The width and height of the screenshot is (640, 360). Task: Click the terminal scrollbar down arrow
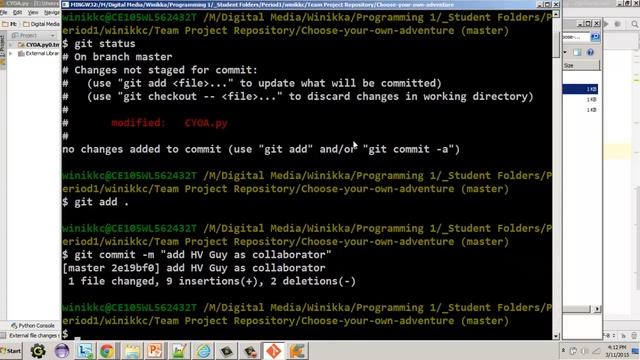click(x=556, y=336)
